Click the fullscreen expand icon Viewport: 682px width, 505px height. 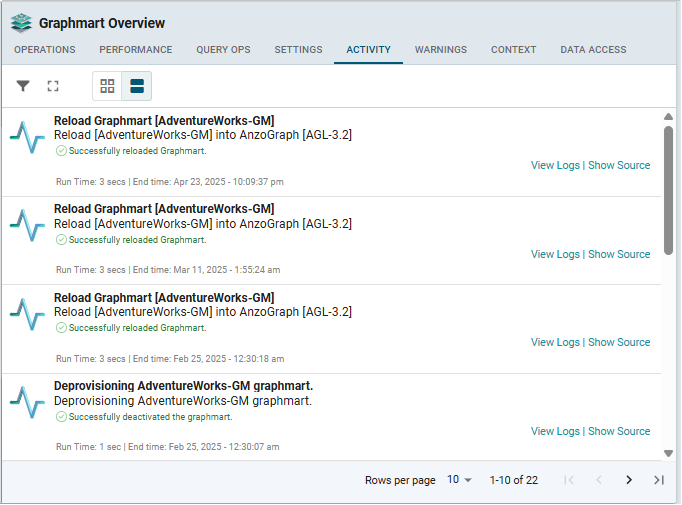(x=53, y=86)
